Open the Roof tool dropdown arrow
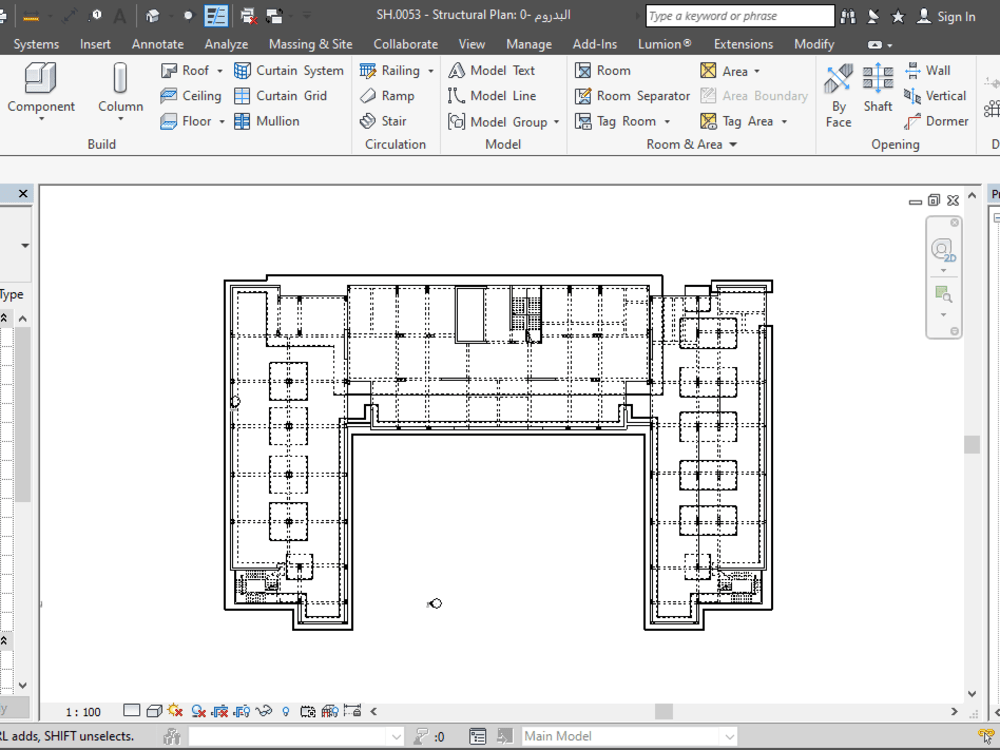This screenshot has width=1000, height=750. [x=219, y=70]
